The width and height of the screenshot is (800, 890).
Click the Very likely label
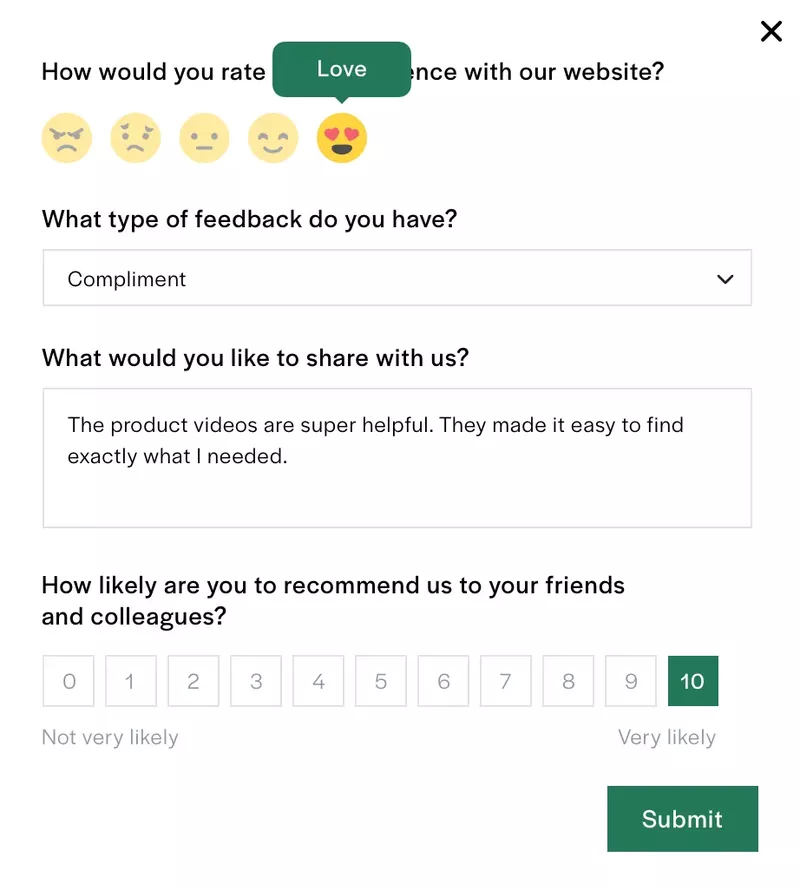pyautogui.click(x=666, y=737)
